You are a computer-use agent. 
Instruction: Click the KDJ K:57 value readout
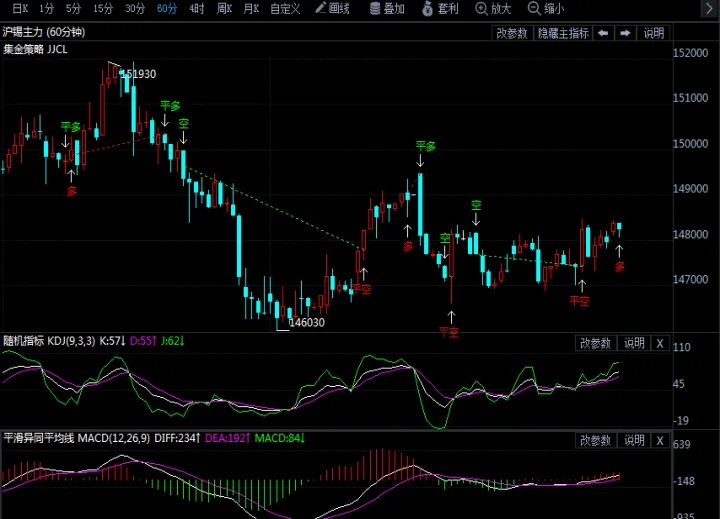point(113,341)
